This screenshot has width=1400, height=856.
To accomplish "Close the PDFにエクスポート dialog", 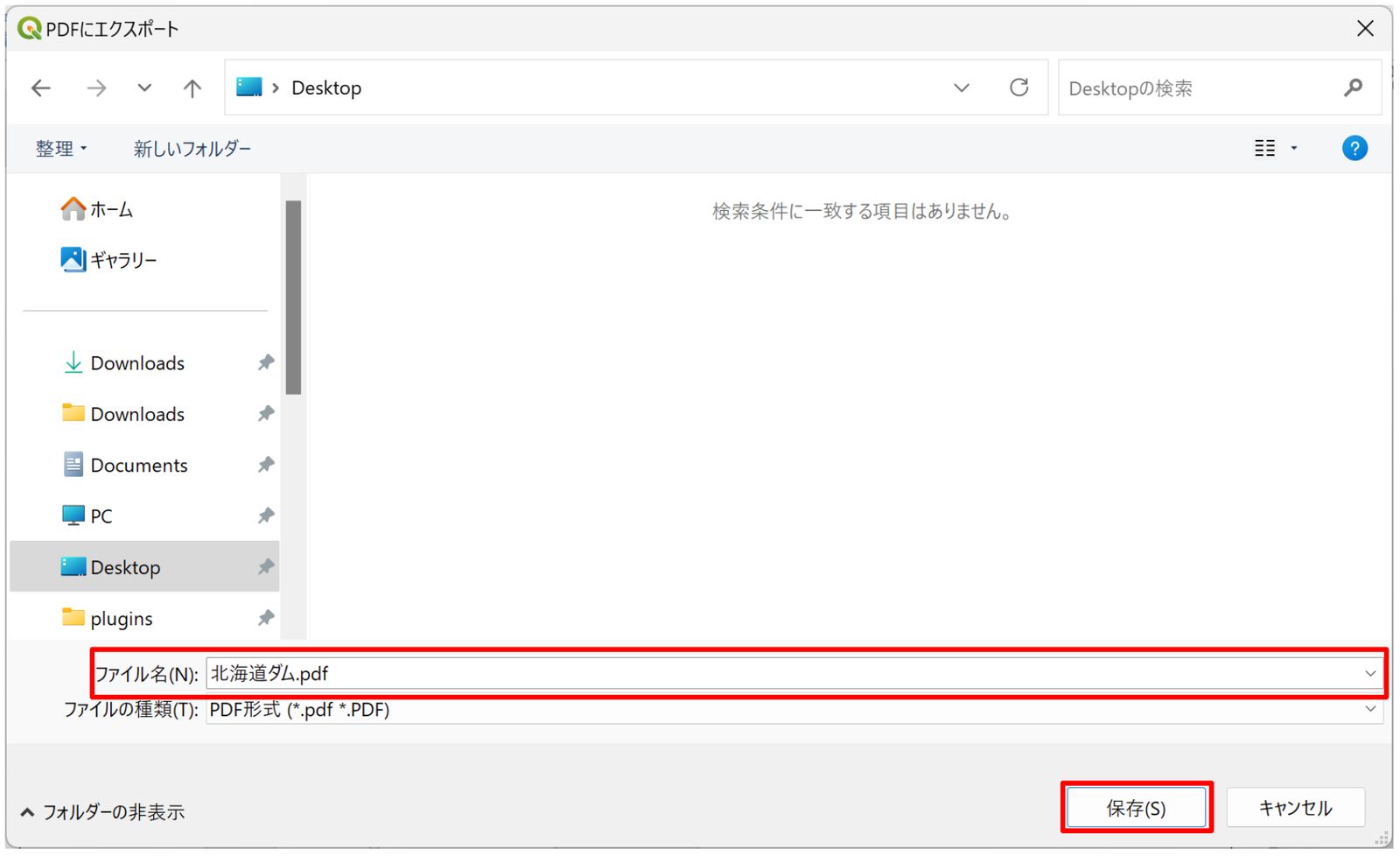I will (1365, 29).
